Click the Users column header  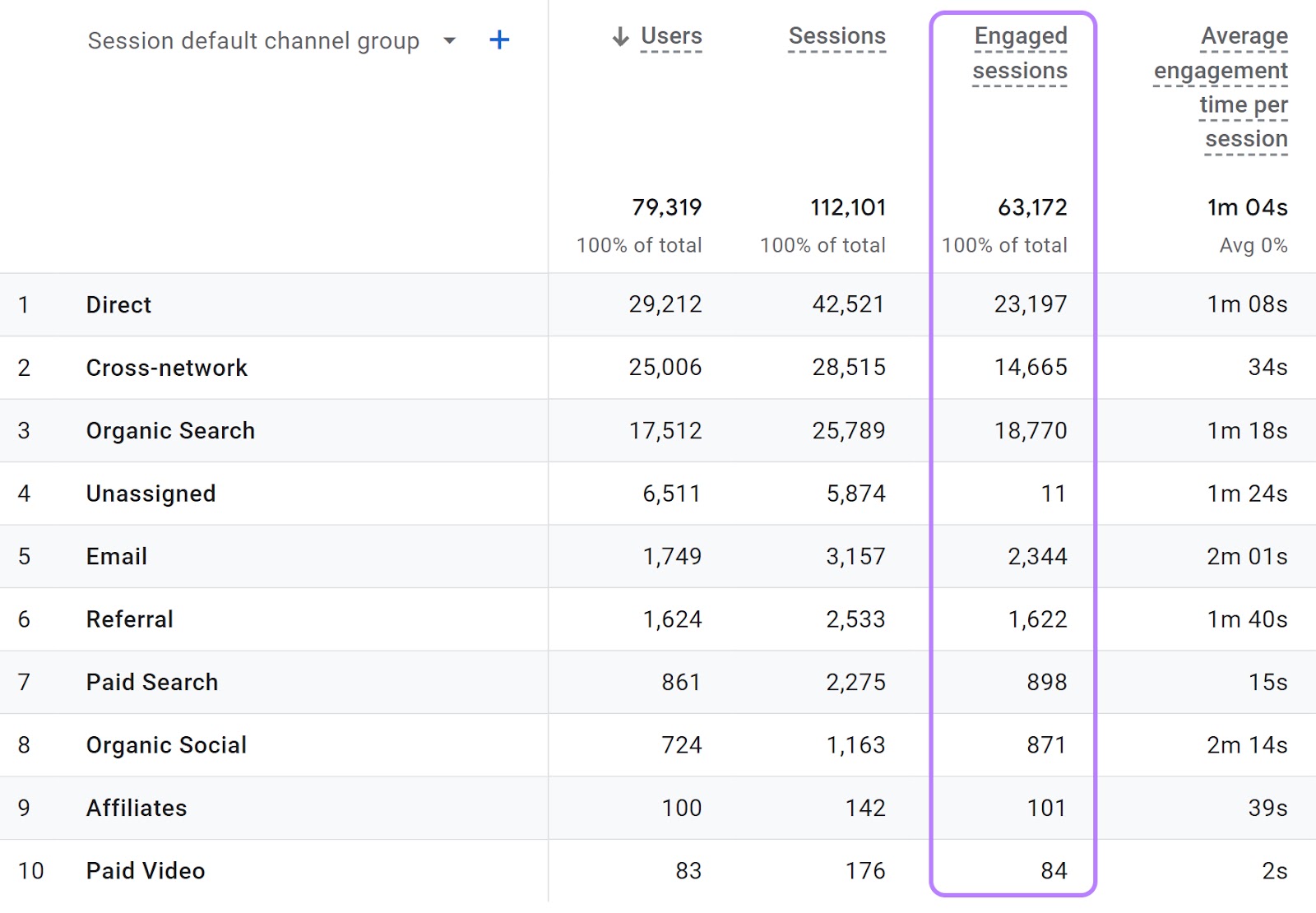coord(670,36)
